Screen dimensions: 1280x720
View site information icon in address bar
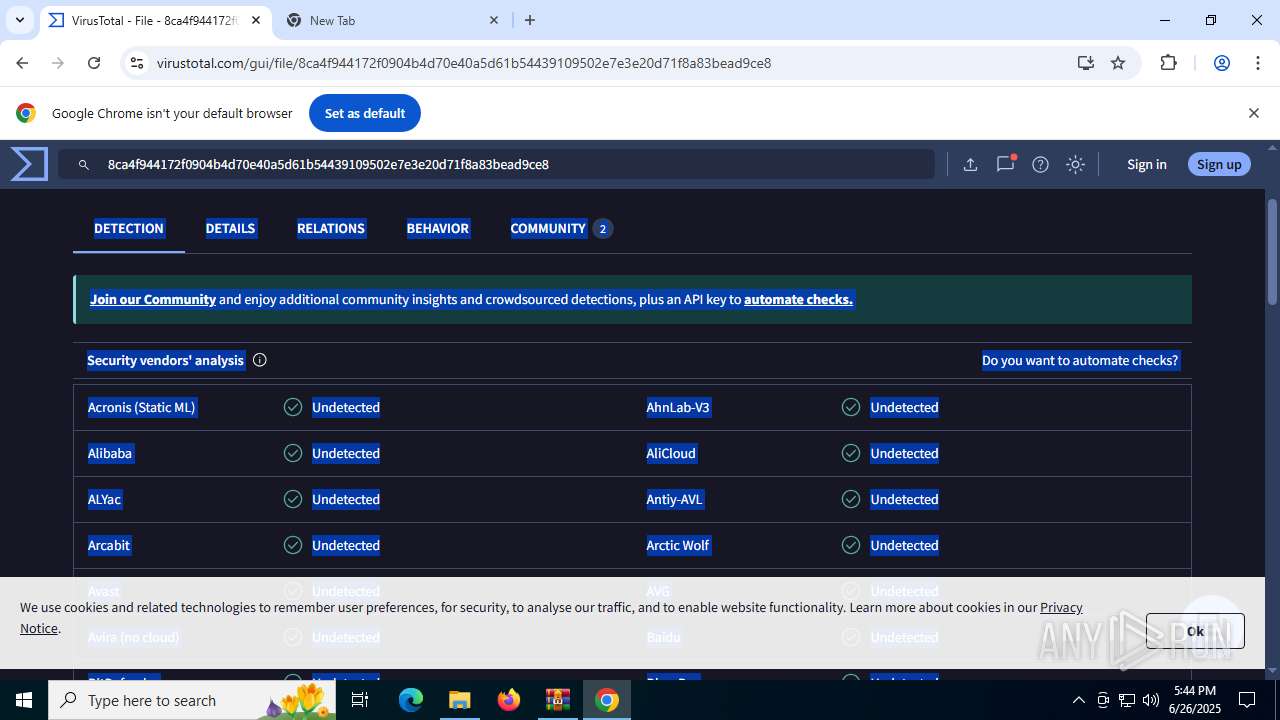pos(137,63)
